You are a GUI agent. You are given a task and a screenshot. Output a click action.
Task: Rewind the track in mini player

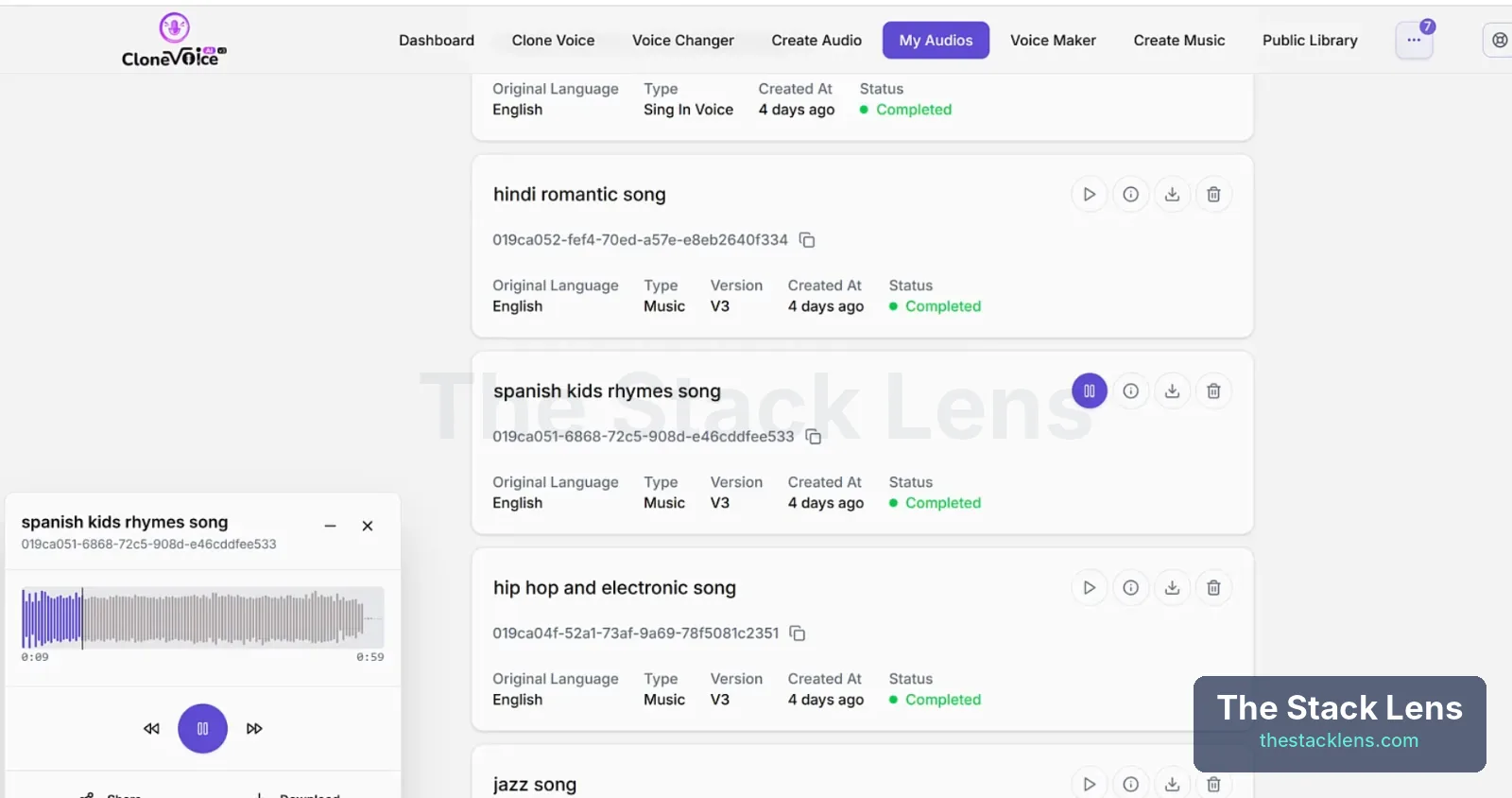151,729
